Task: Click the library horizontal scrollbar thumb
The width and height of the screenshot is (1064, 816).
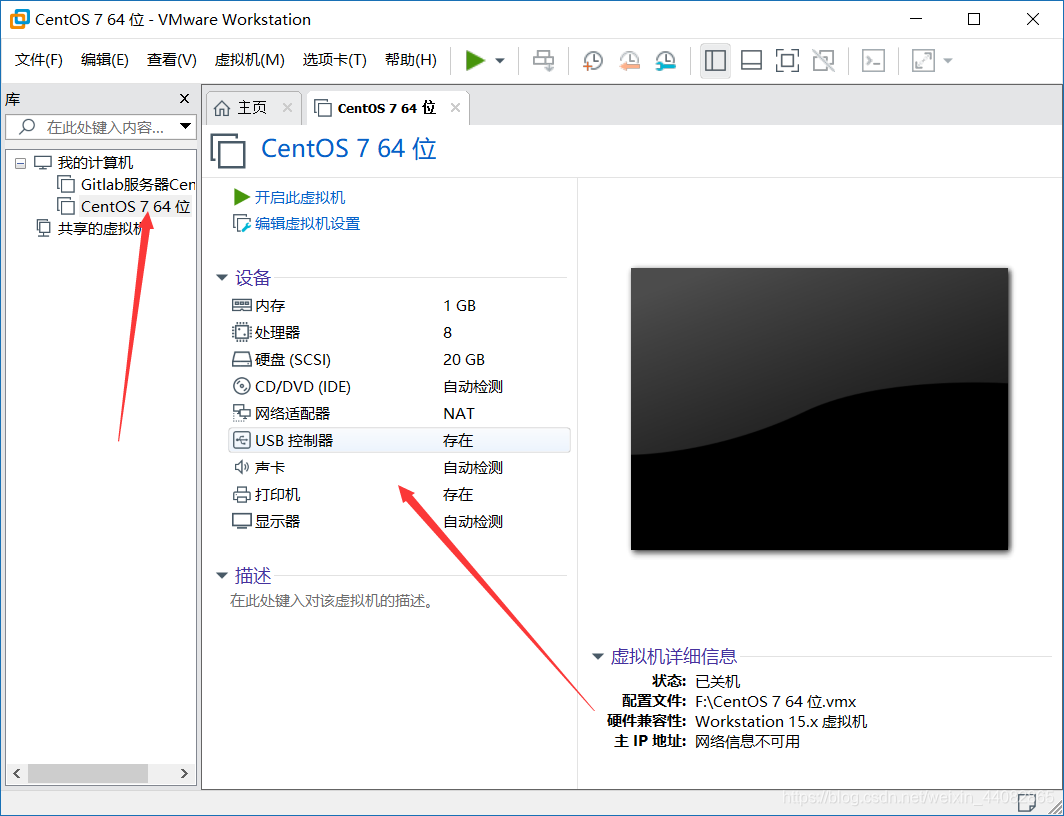Action: click(x=88, y=773)
